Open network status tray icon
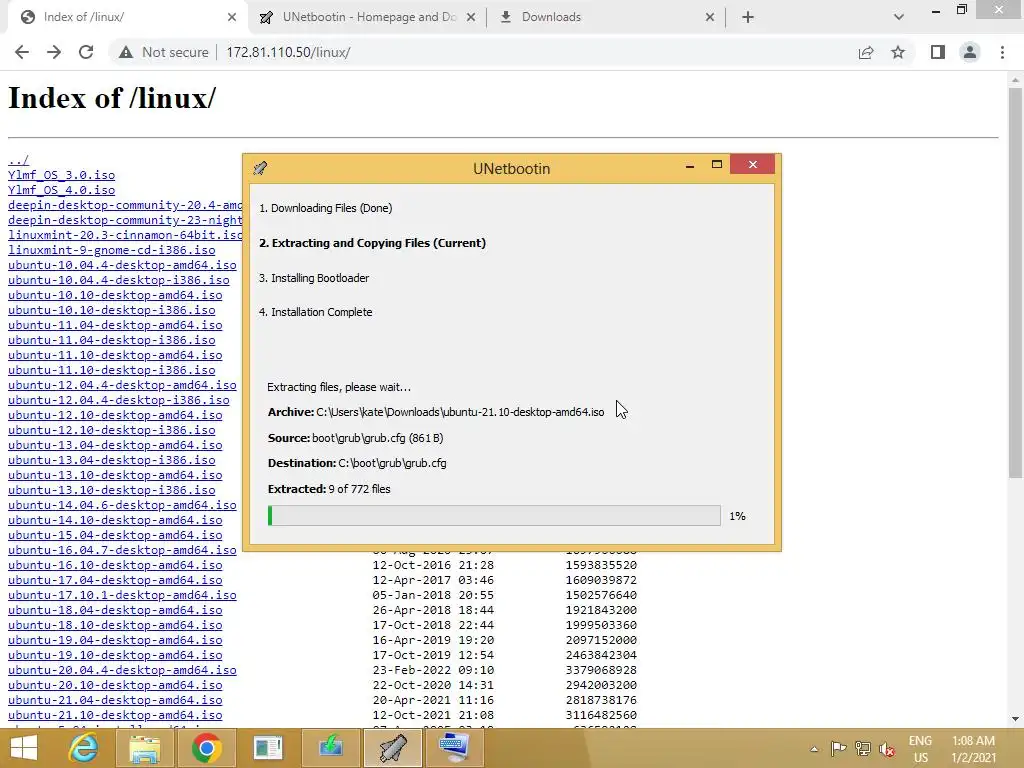 tap(863, 749)
